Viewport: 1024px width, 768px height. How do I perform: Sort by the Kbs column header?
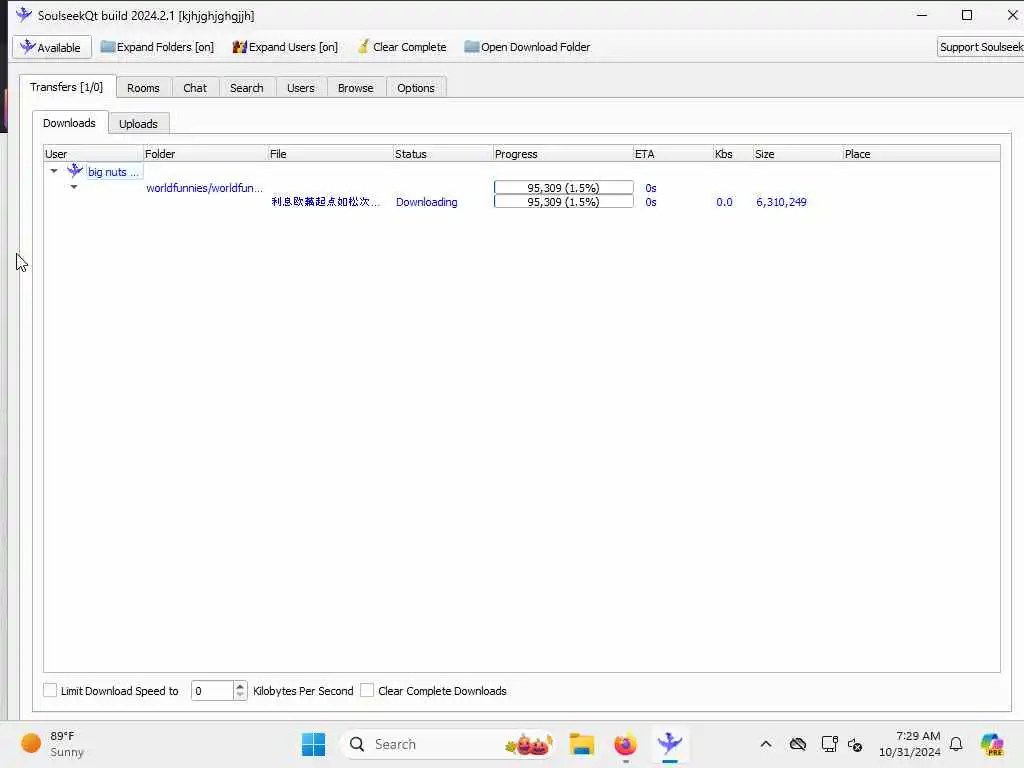coord(733,153)
